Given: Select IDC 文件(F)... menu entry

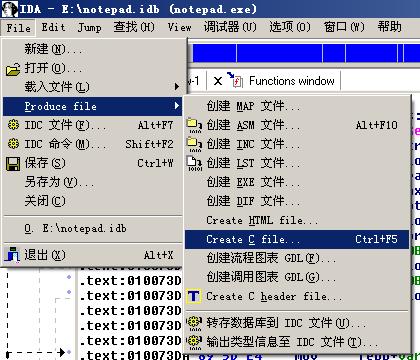Looking at the screenshot, I should [93, 125].
